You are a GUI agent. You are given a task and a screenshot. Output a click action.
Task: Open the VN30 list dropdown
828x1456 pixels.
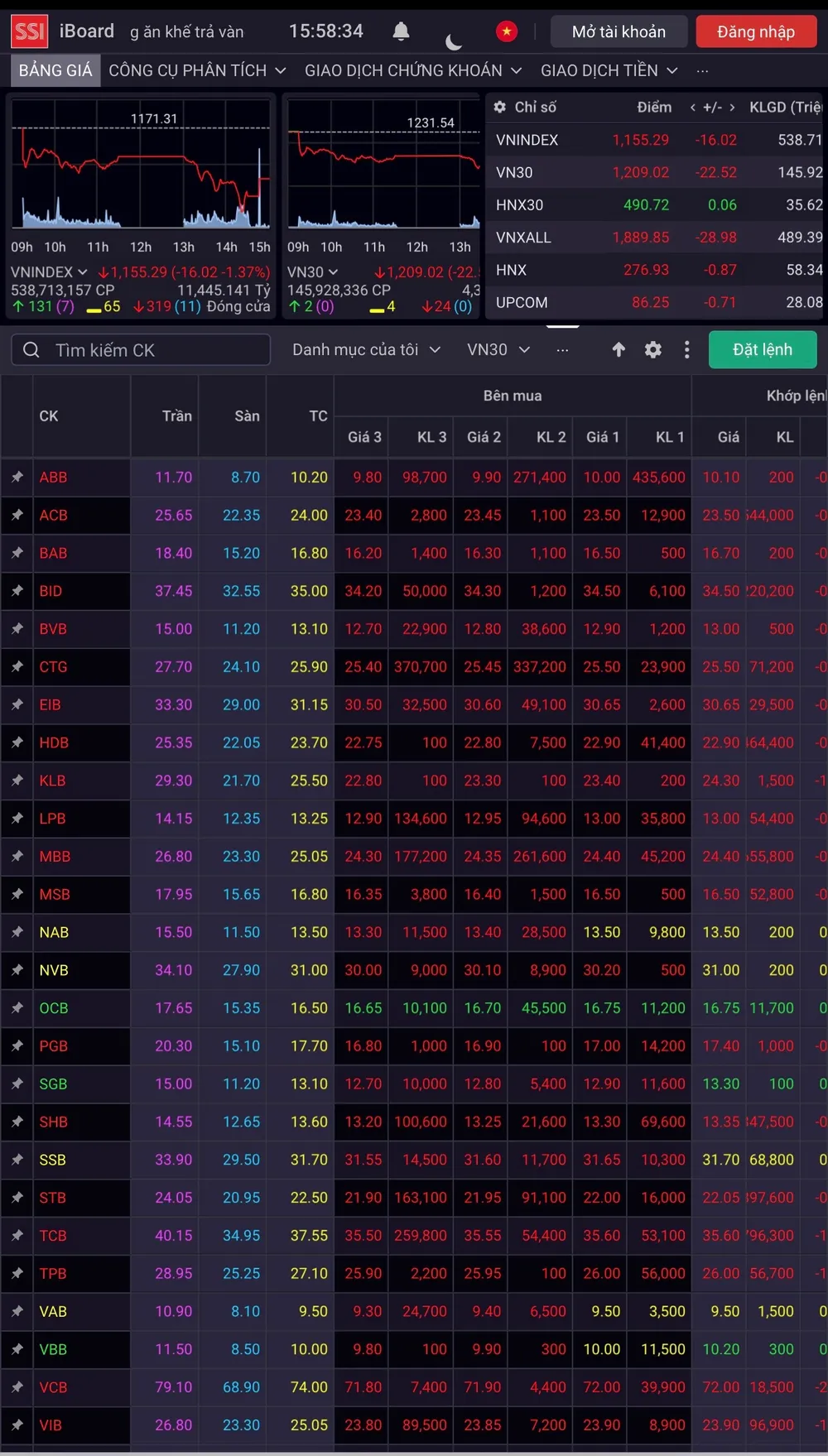pyautogui.click(x=498, y=349)
